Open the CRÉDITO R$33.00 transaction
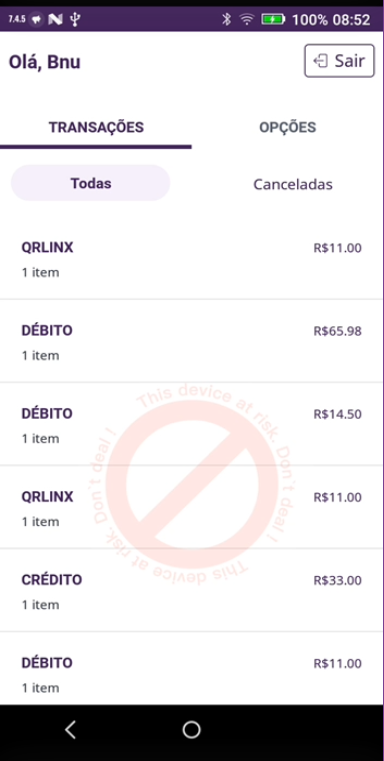This screenshot has width=384, height=761. 192,590
